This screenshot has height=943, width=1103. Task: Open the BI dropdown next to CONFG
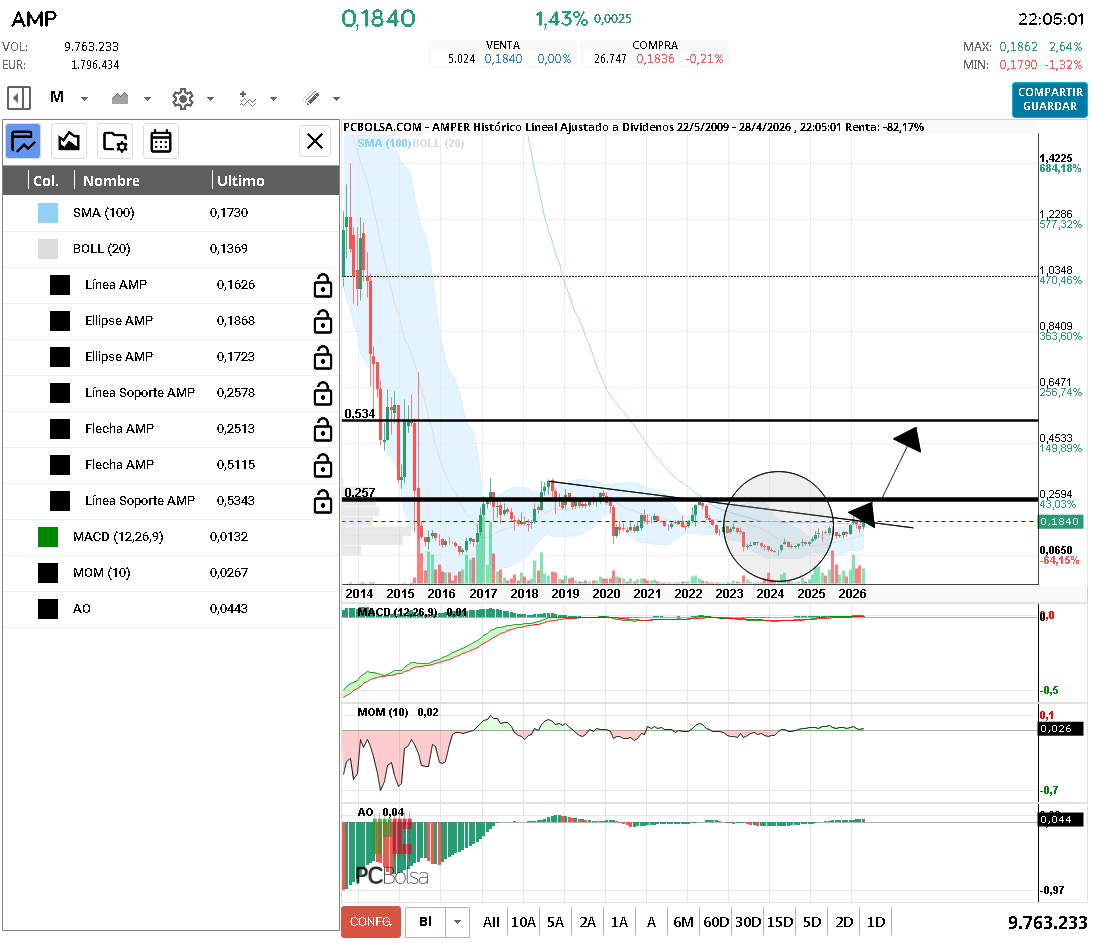(x=458, y=922)
